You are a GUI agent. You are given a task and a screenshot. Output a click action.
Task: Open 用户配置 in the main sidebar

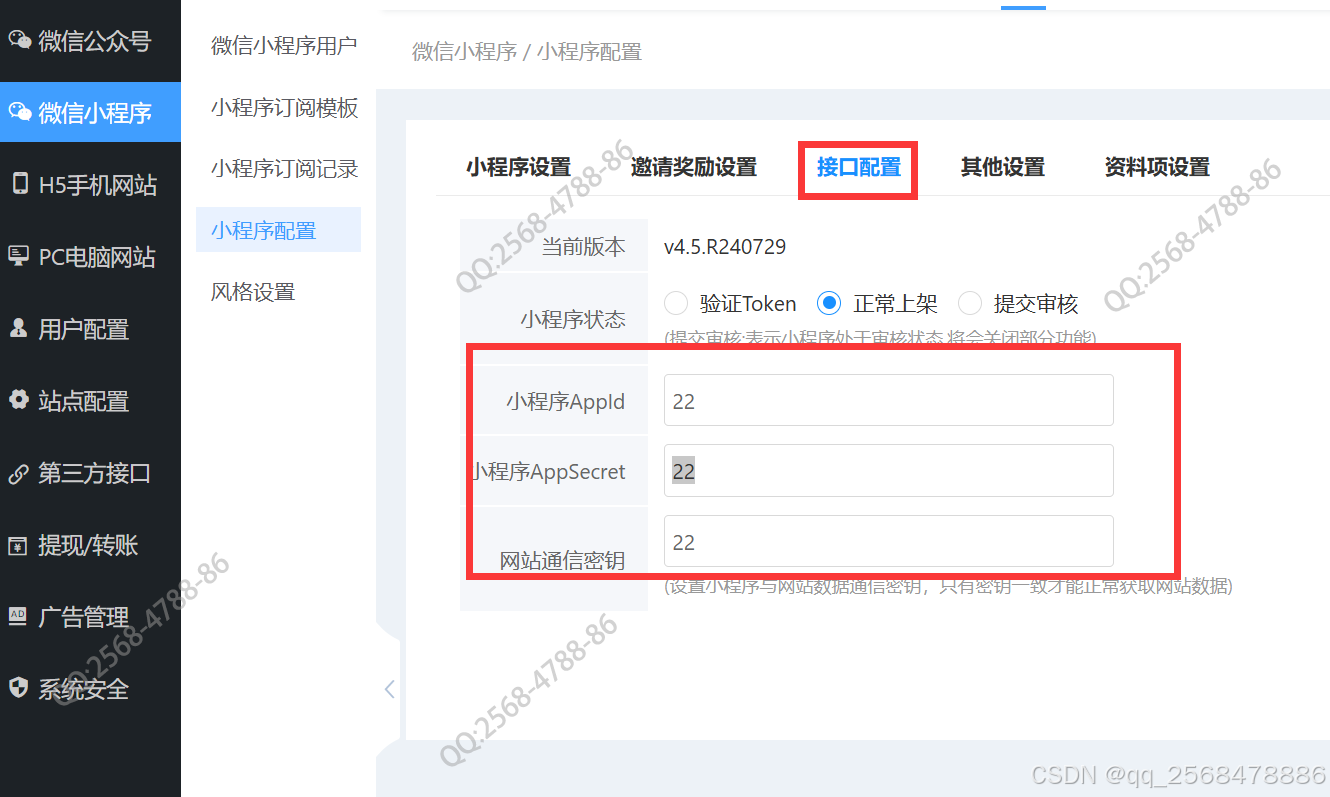(90, 329)
